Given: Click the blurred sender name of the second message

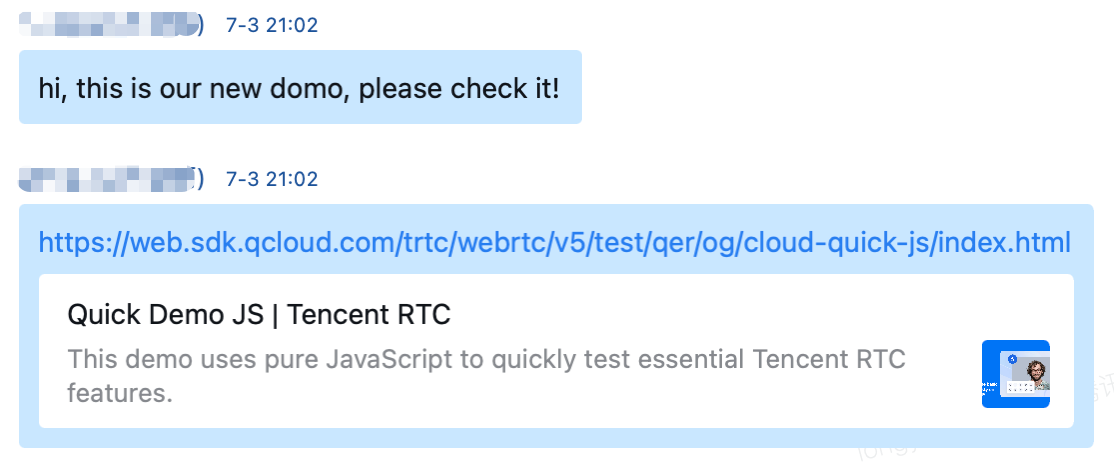Looking at the screenshot, I should click(108, 179).
